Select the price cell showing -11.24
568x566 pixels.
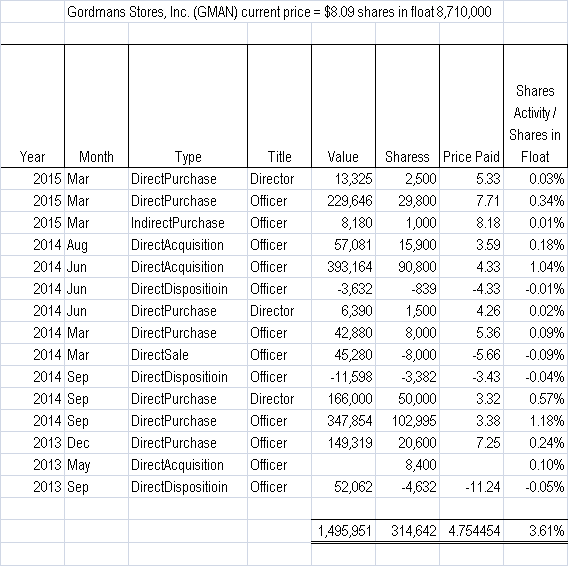(x=471, y=487)
